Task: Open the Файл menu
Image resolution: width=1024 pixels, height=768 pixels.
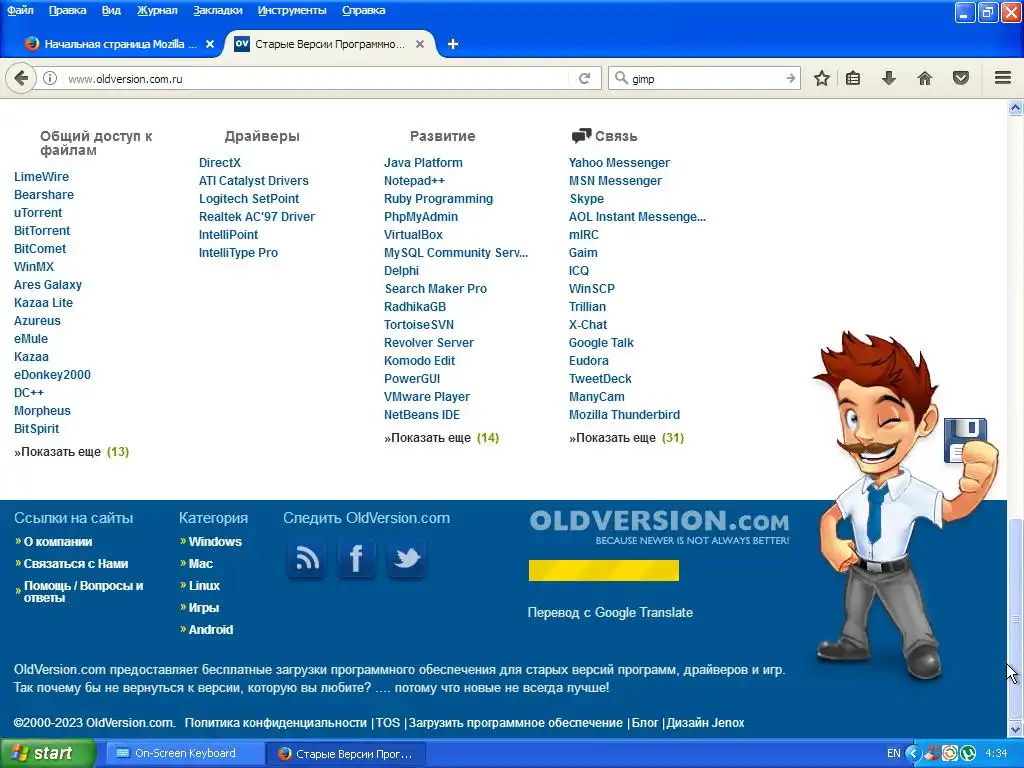Action: 20,10
